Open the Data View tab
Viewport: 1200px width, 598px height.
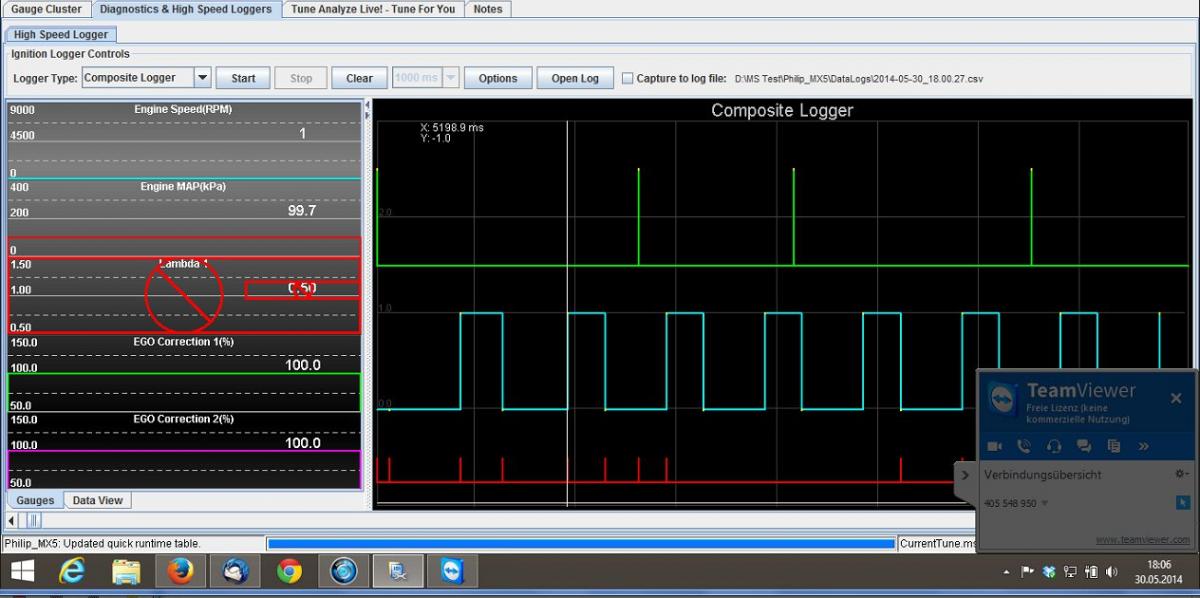(97, 500)
